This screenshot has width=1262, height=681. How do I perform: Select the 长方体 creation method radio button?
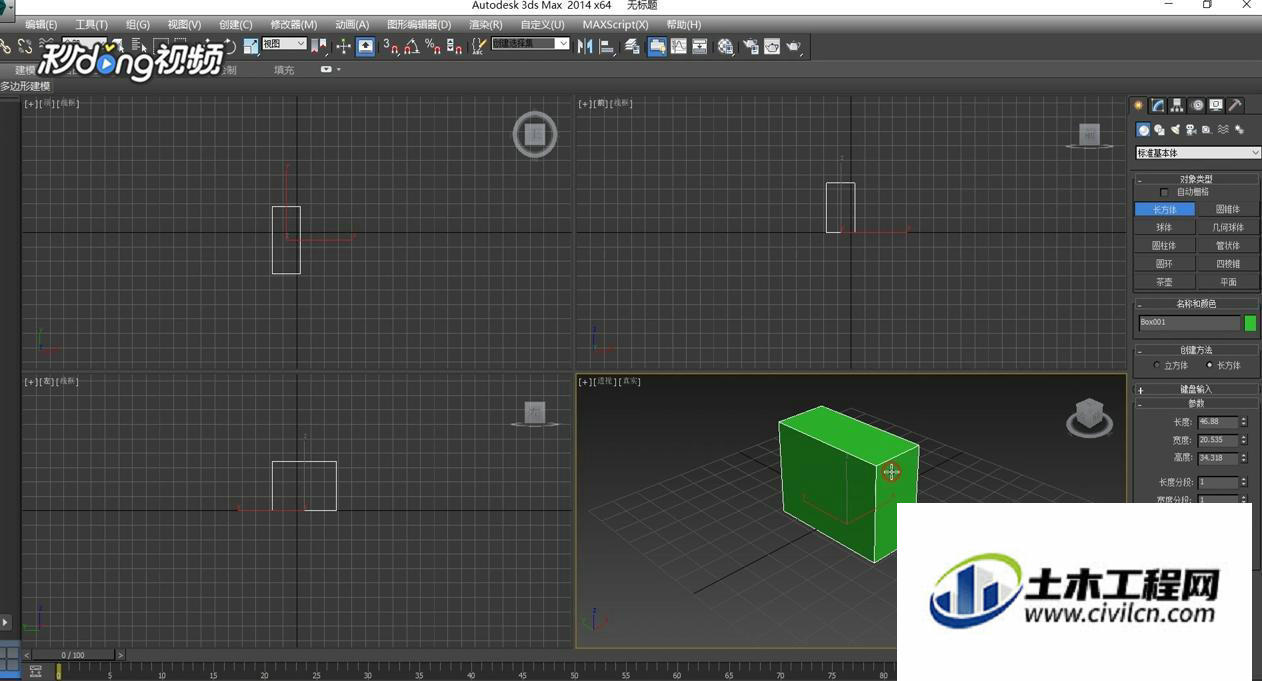tap(1209, 365)
